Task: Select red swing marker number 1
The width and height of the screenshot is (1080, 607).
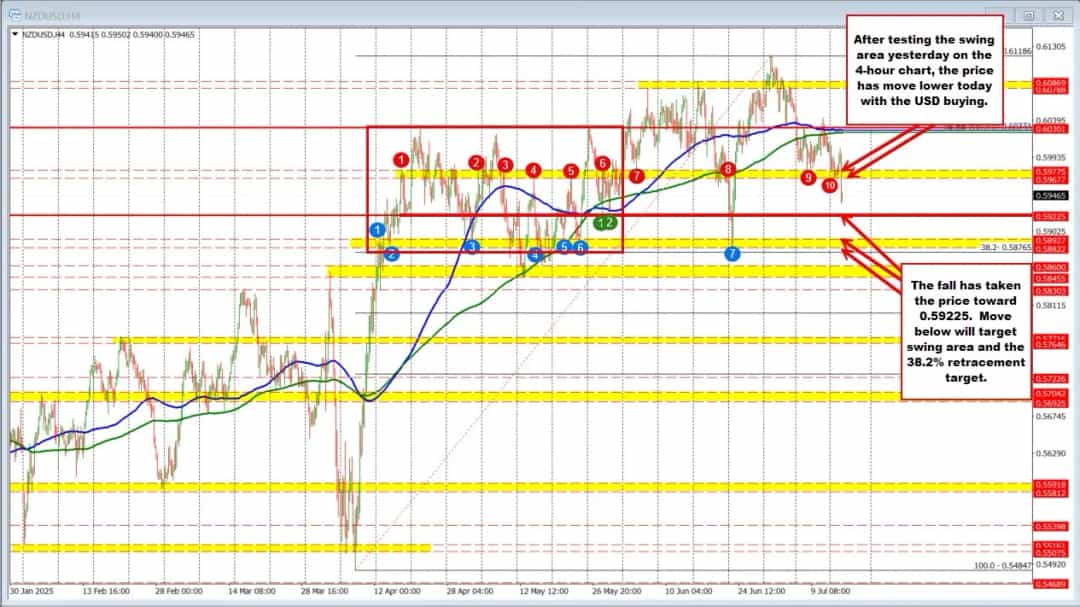Action: pos(401,159)
